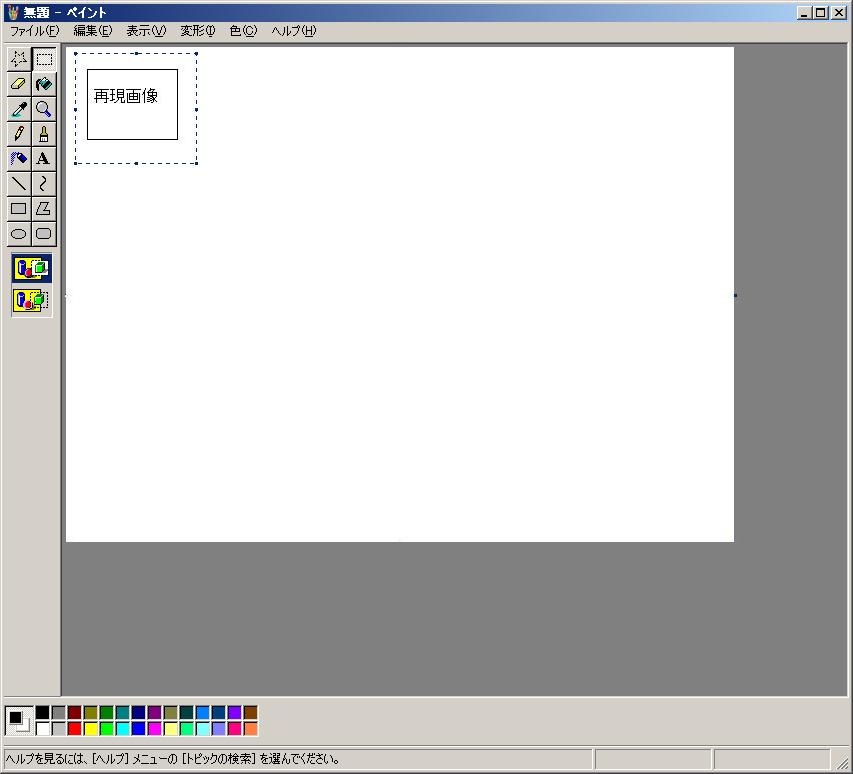Select the dark red swatch
The width and height of the screenshot is (853, 774).
click(75, 713)
